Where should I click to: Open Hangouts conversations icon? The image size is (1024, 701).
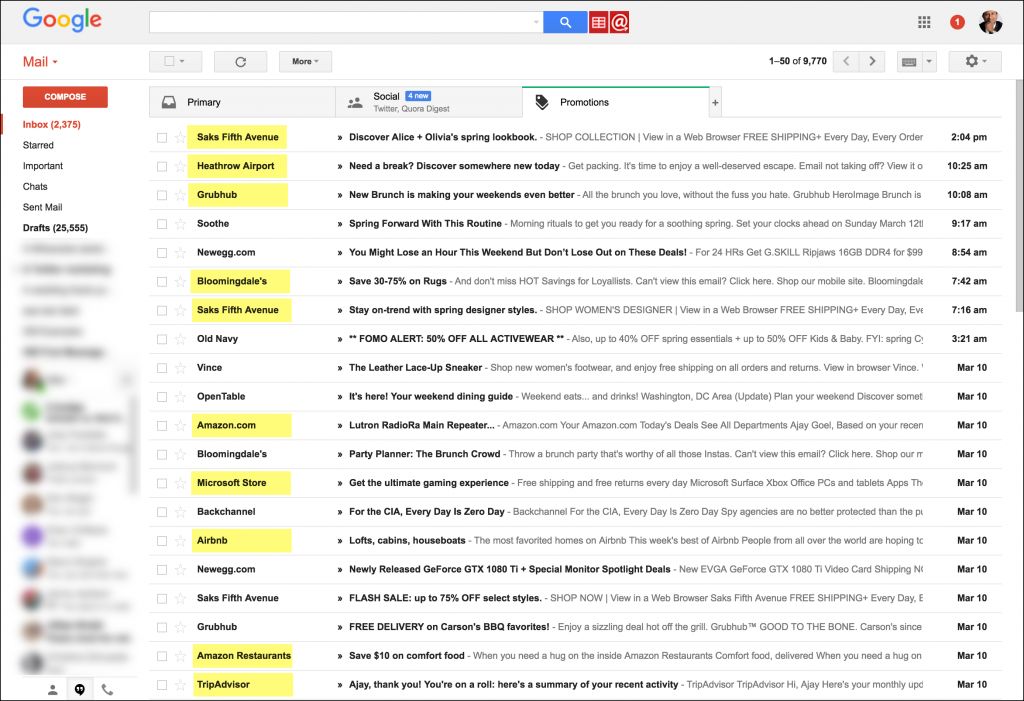tap(79, 689)
